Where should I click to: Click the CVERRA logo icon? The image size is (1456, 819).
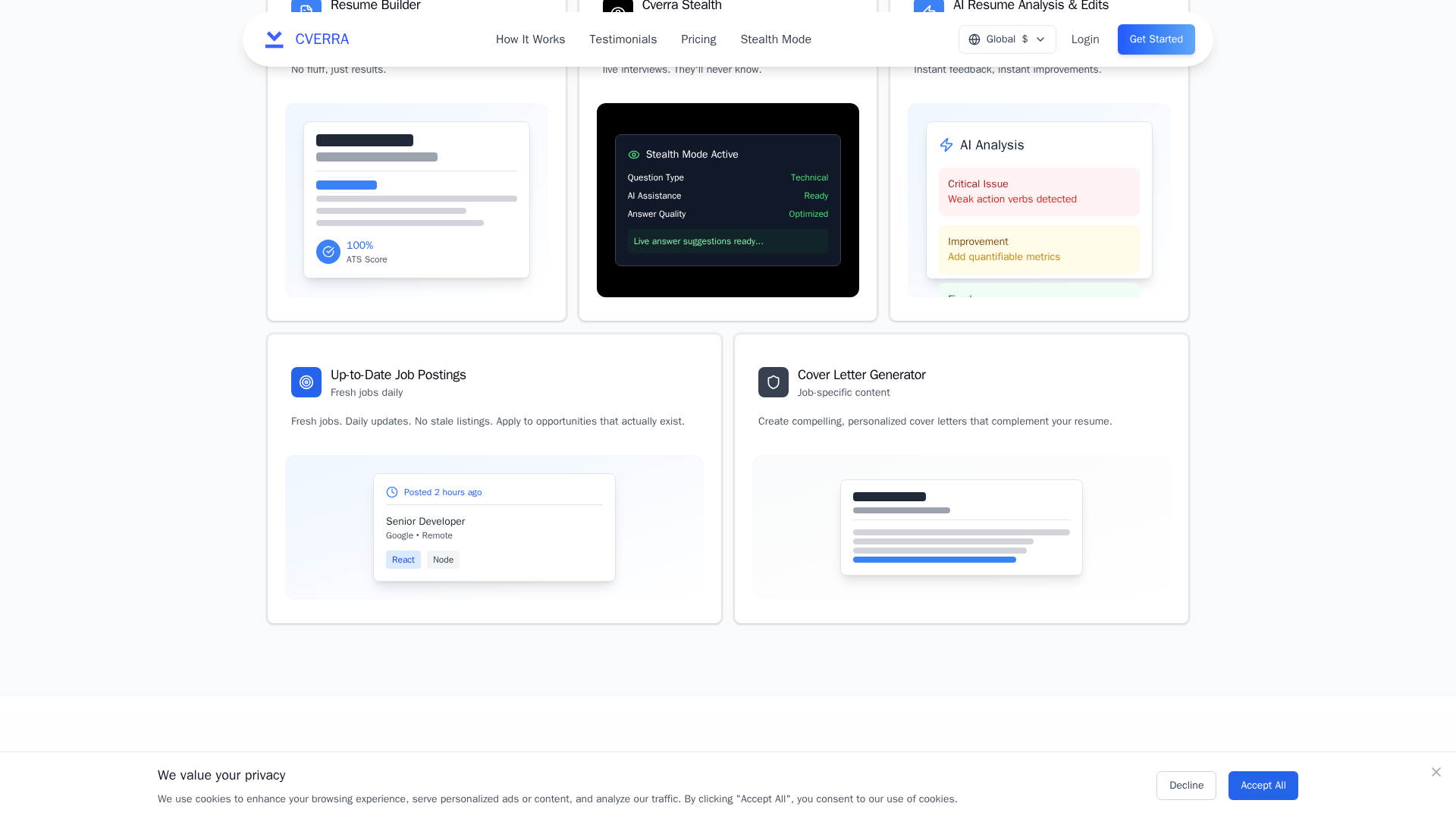point(274,39)
